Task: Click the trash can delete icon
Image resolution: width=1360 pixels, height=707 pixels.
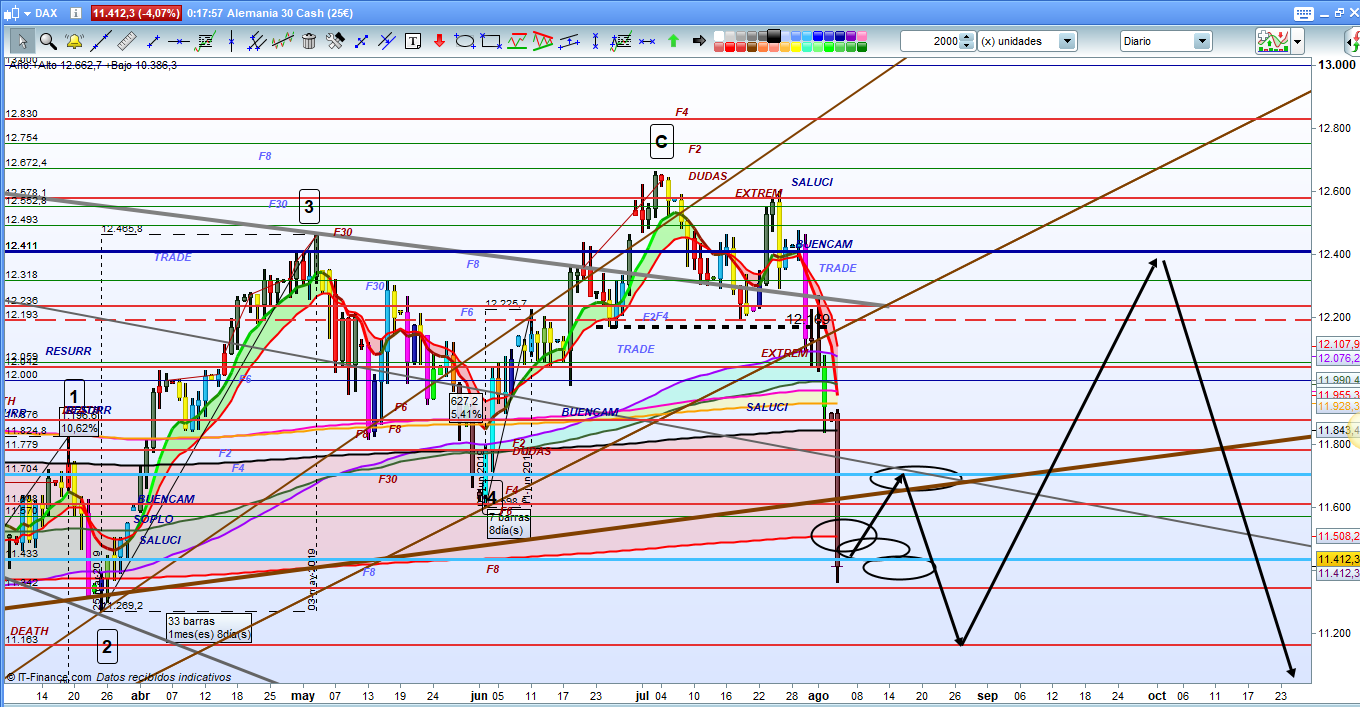Action: (x=309, y=41)
